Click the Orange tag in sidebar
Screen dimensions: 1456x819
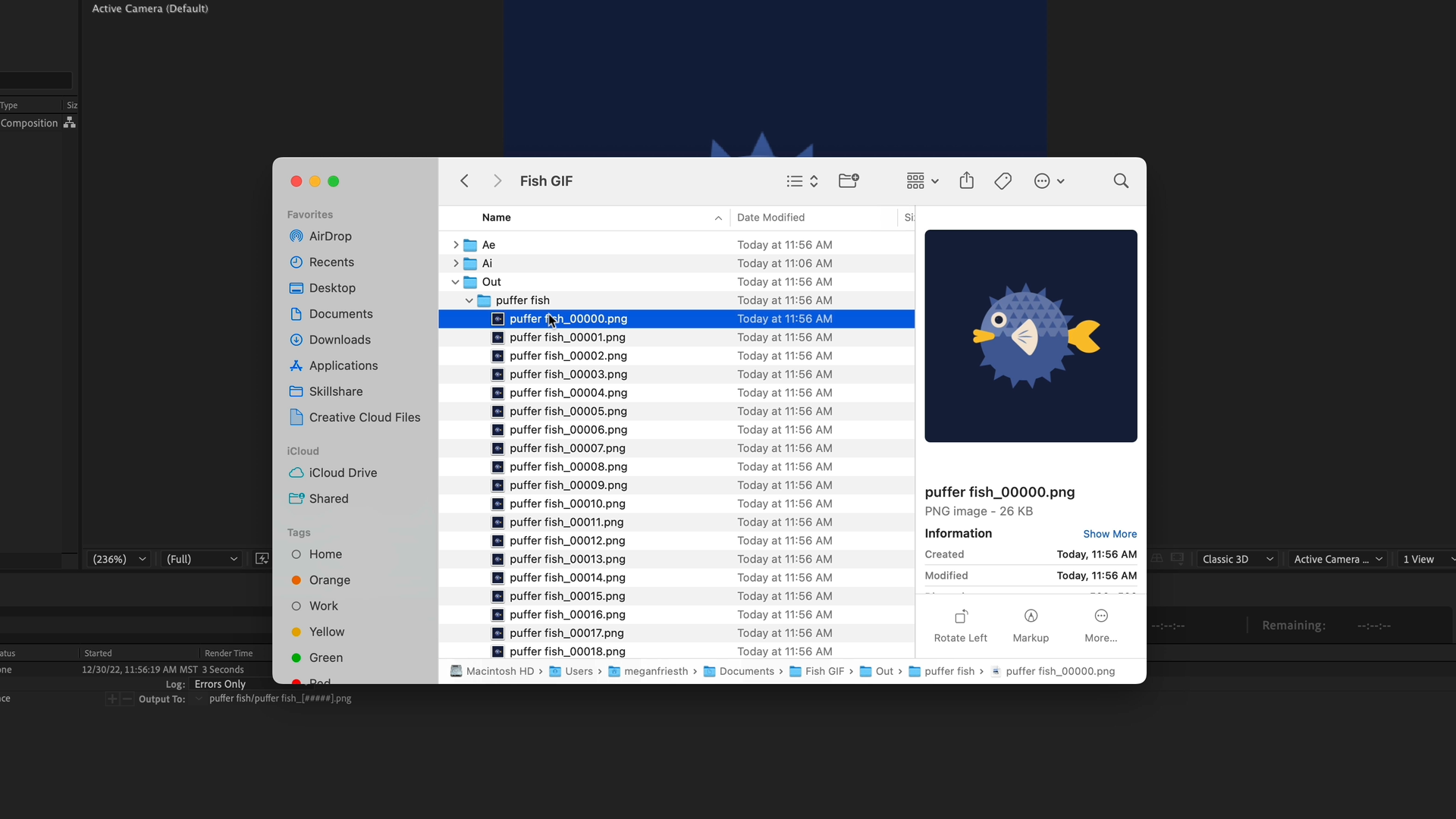(329, 580)
